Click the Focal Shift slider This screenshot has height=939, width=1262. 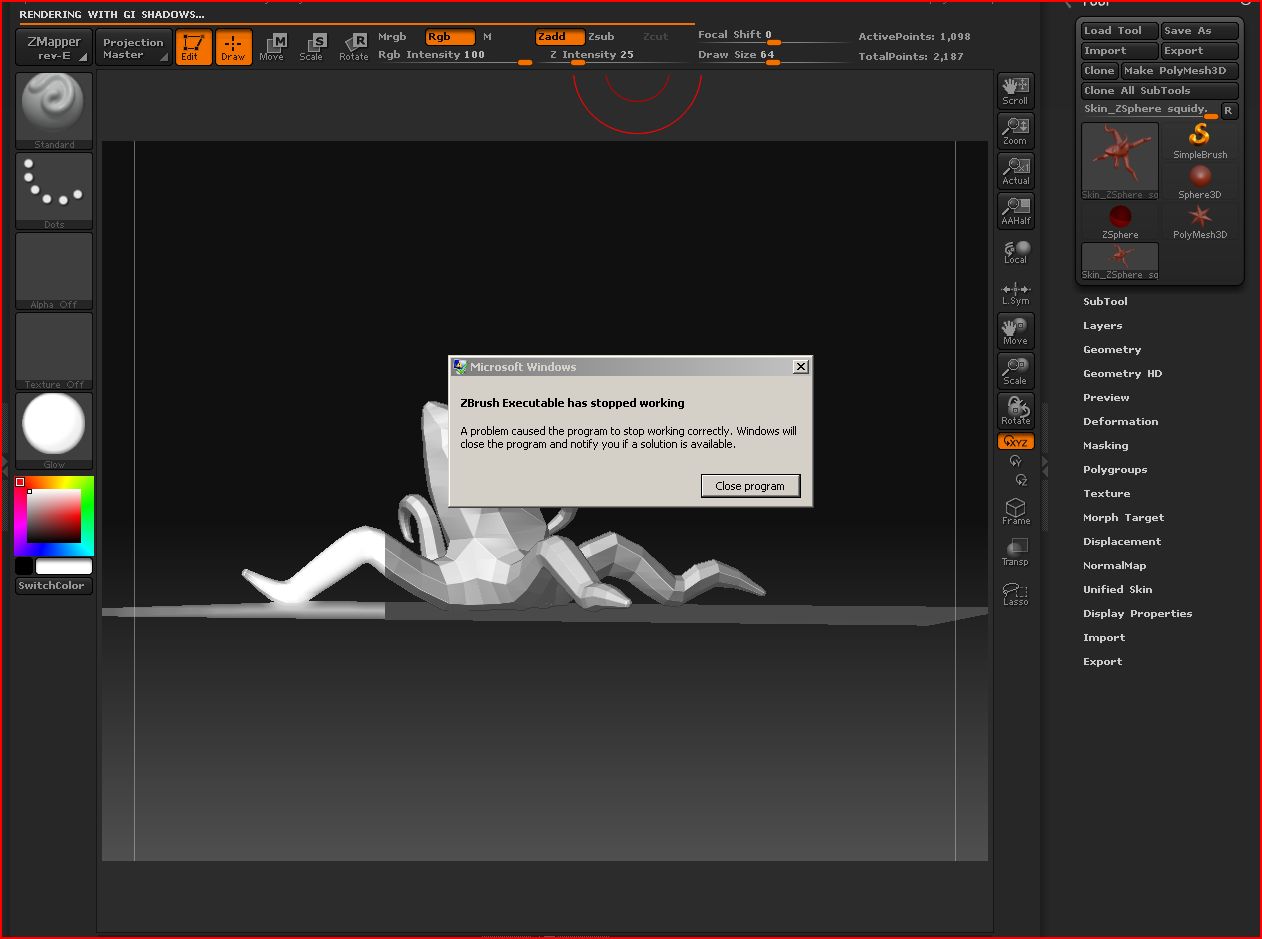point(773,36)
